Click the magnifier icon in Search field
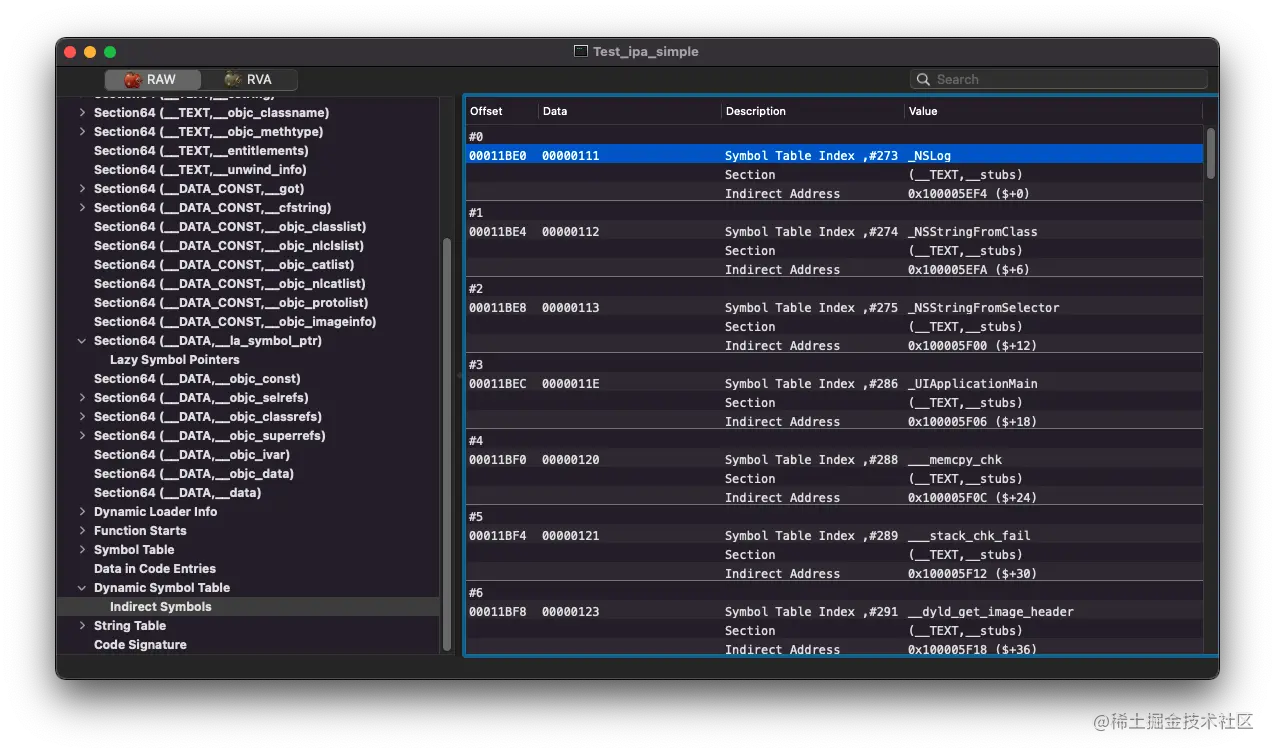1275x753 pixels. 925,80
